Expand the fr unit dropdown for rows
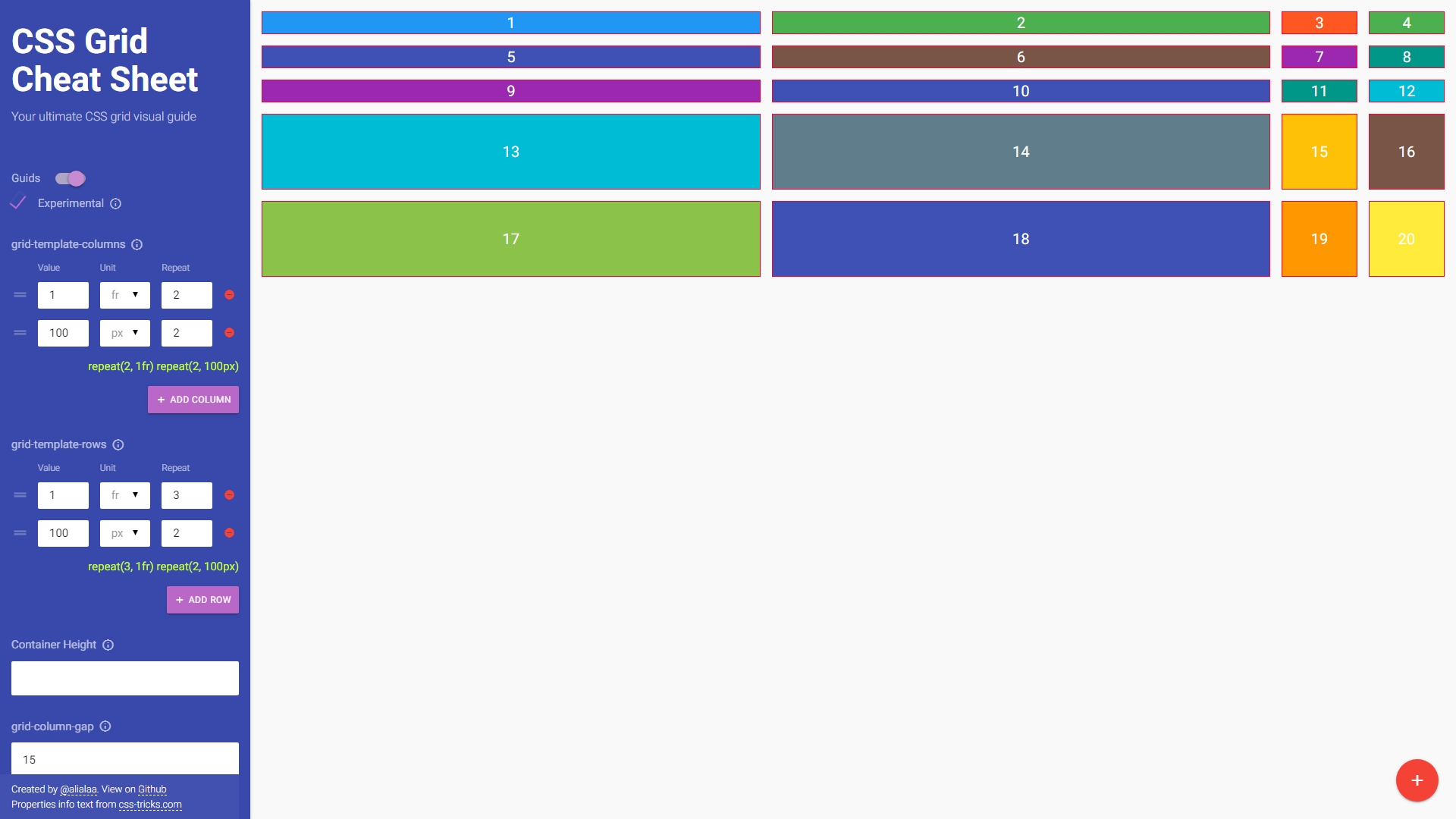This screenshot has width=1456, height=819. (x=124, y=495)
